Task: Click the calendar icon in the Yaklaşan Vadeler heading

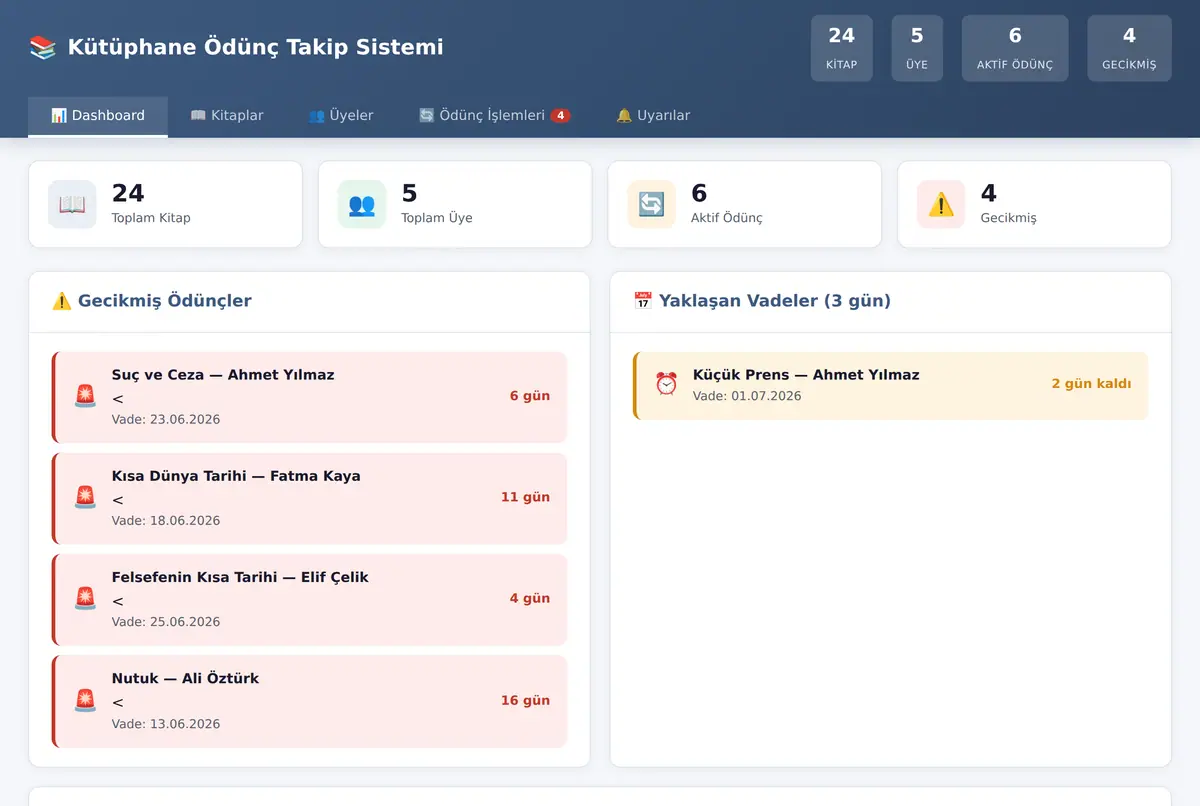Action: (643, 301)
